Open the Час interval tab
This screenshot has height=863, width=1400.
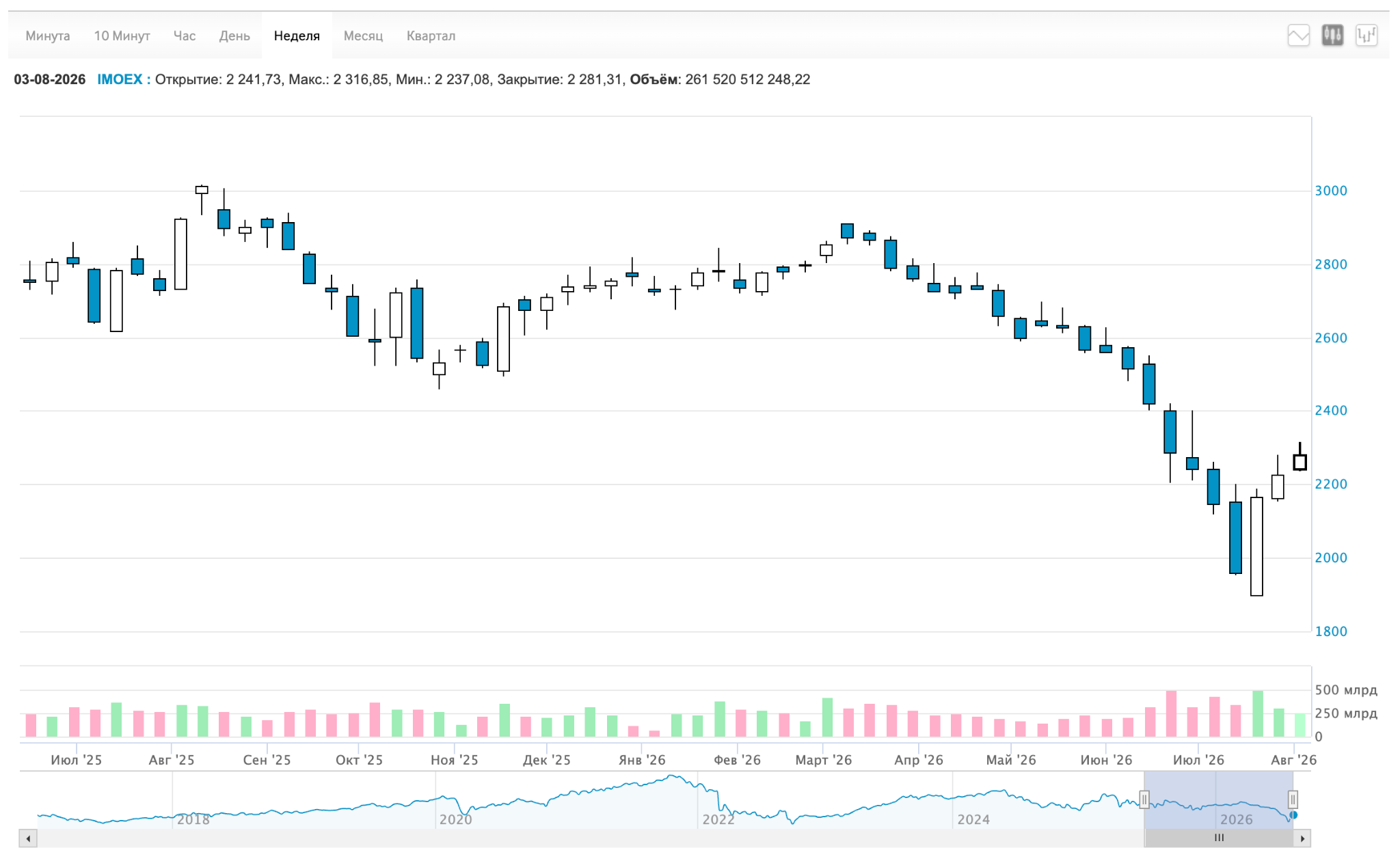coord(185,36)
